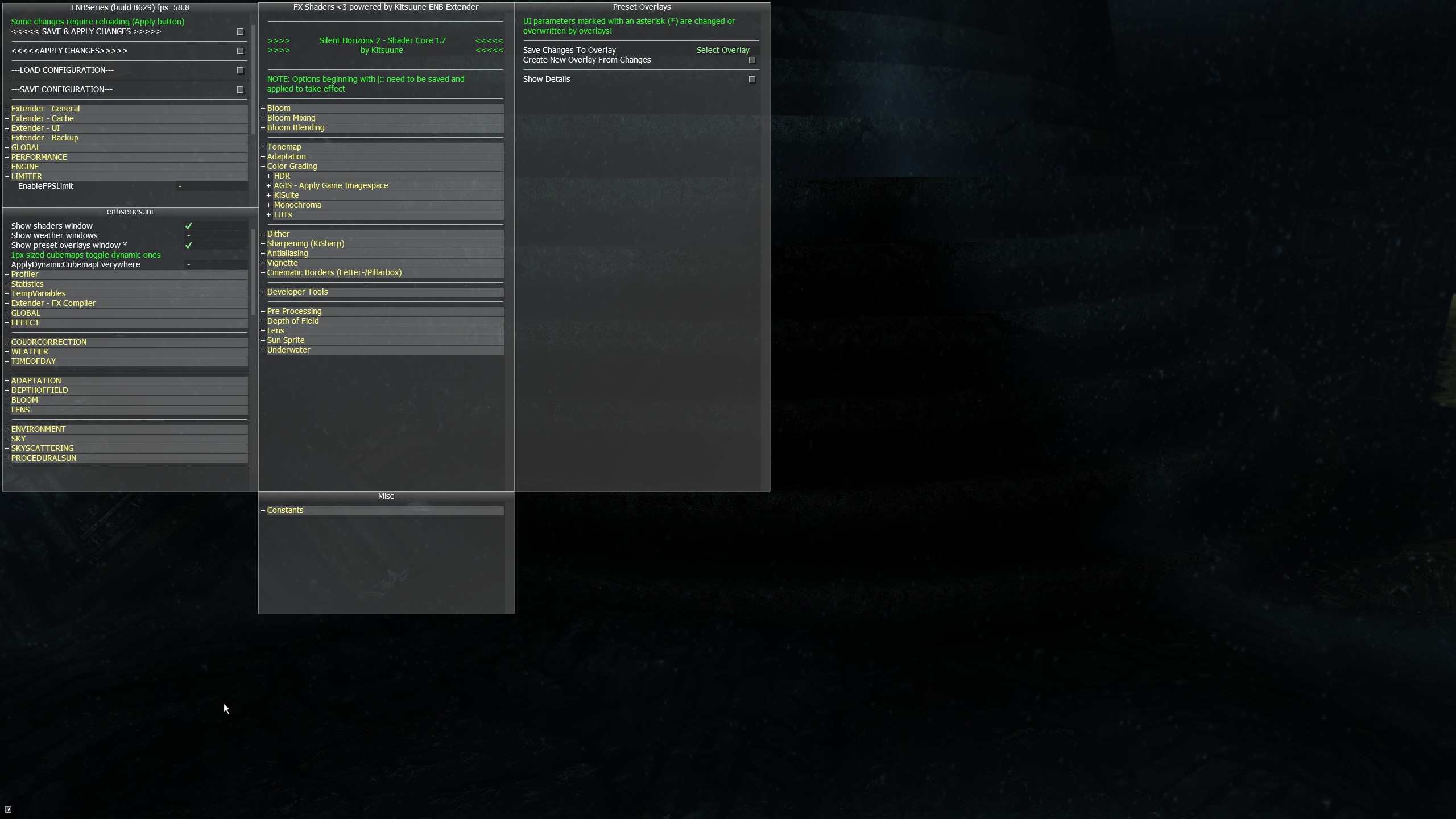Expand EFFECT section
1456x819 pixels.
click(126, 322)
